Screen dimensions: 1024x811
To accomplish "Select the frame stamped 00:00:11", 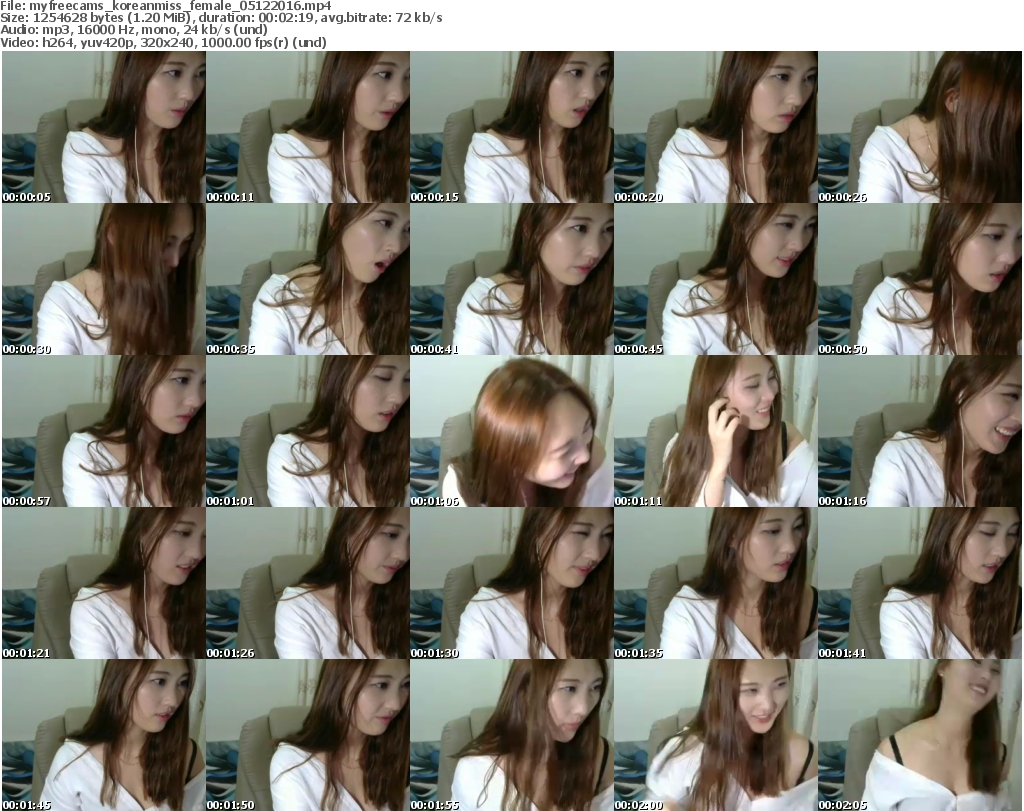I will 308,127.
